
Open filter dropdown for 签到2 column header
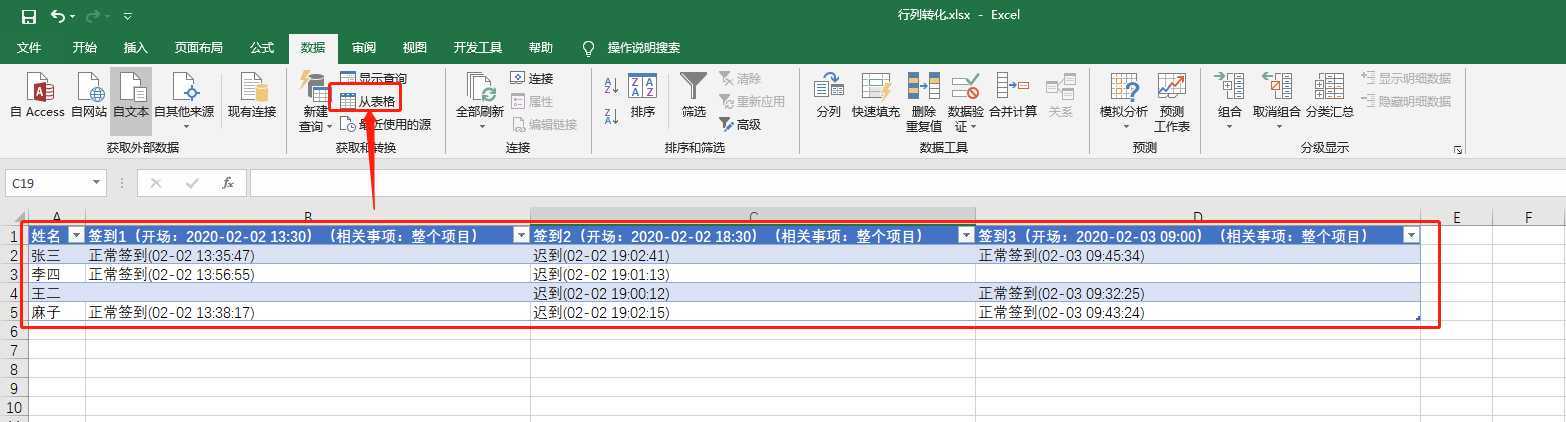coord(965,236)
